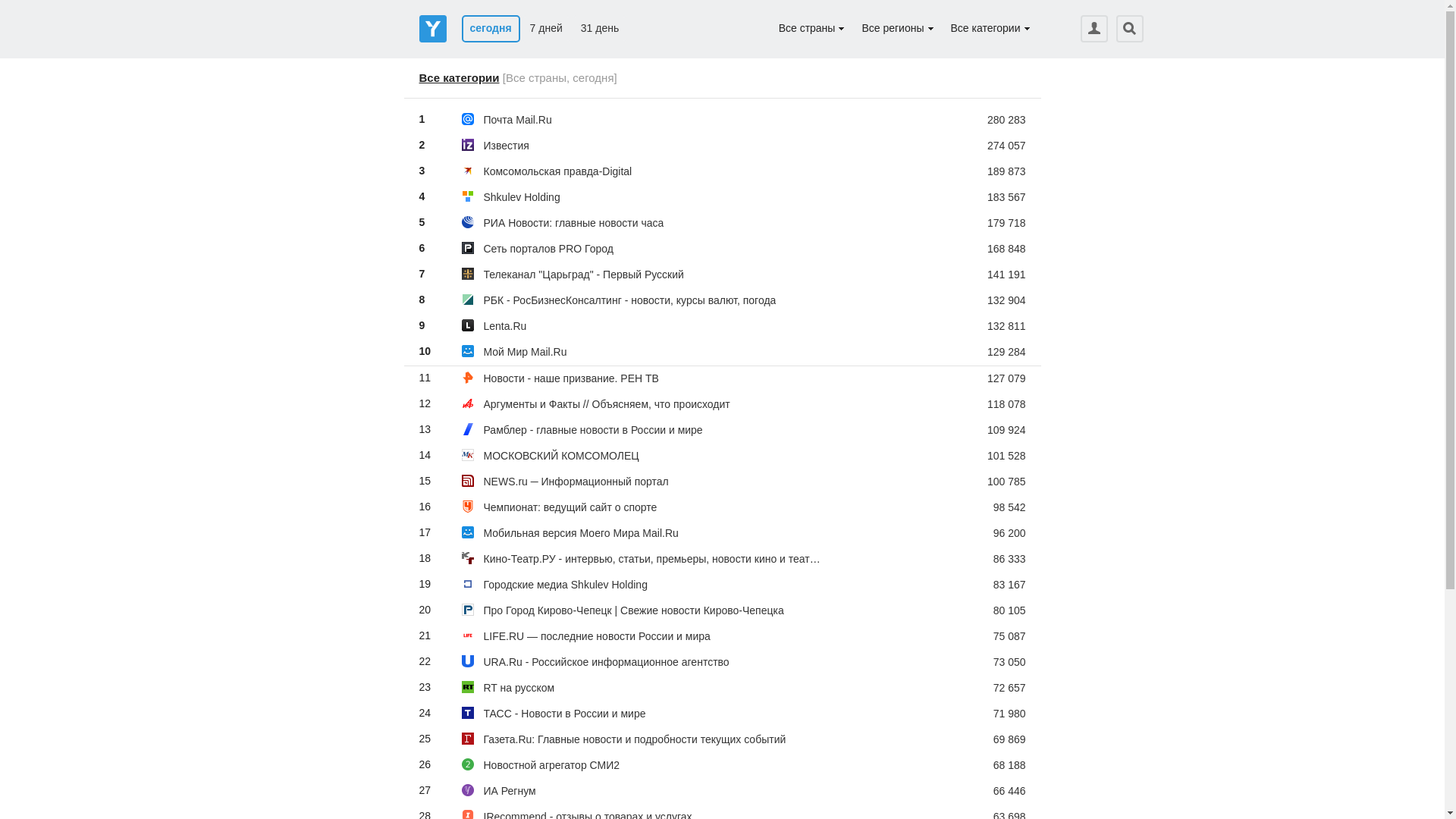Click the МОСКОВСКИЙ КОМСОМОЛЕЦ favicon
Screen dimensions: 1456x819
pyautogui.click(x=468, y=456)
